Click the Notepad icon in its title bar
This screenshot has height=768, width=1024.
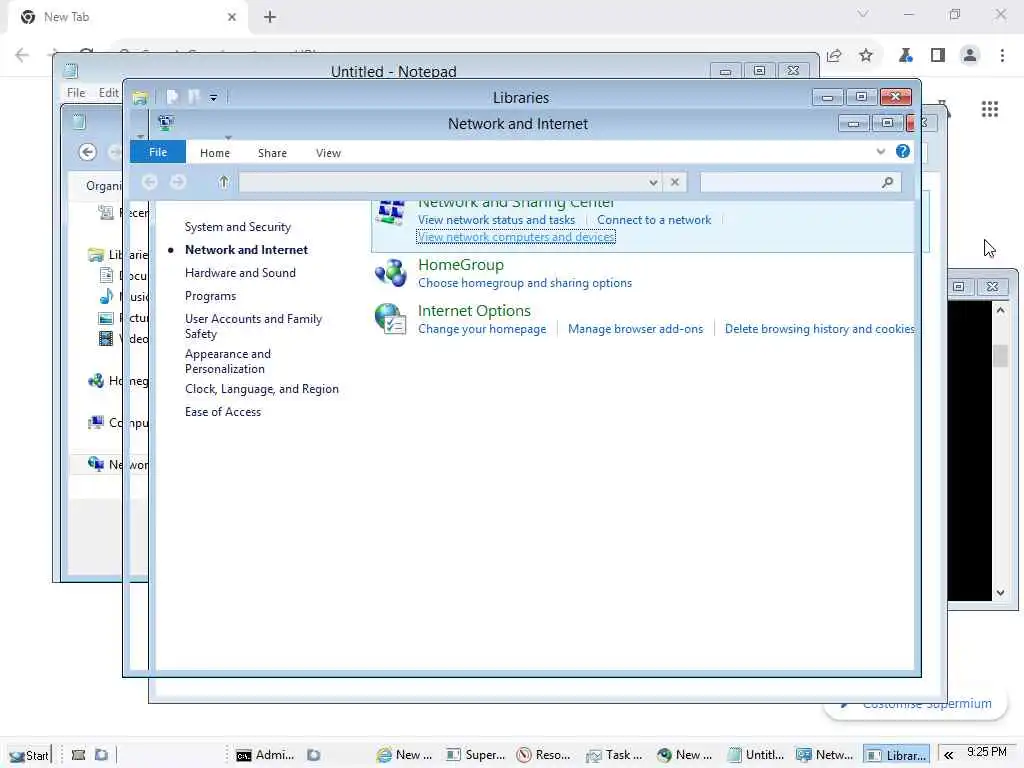(71, 71)
